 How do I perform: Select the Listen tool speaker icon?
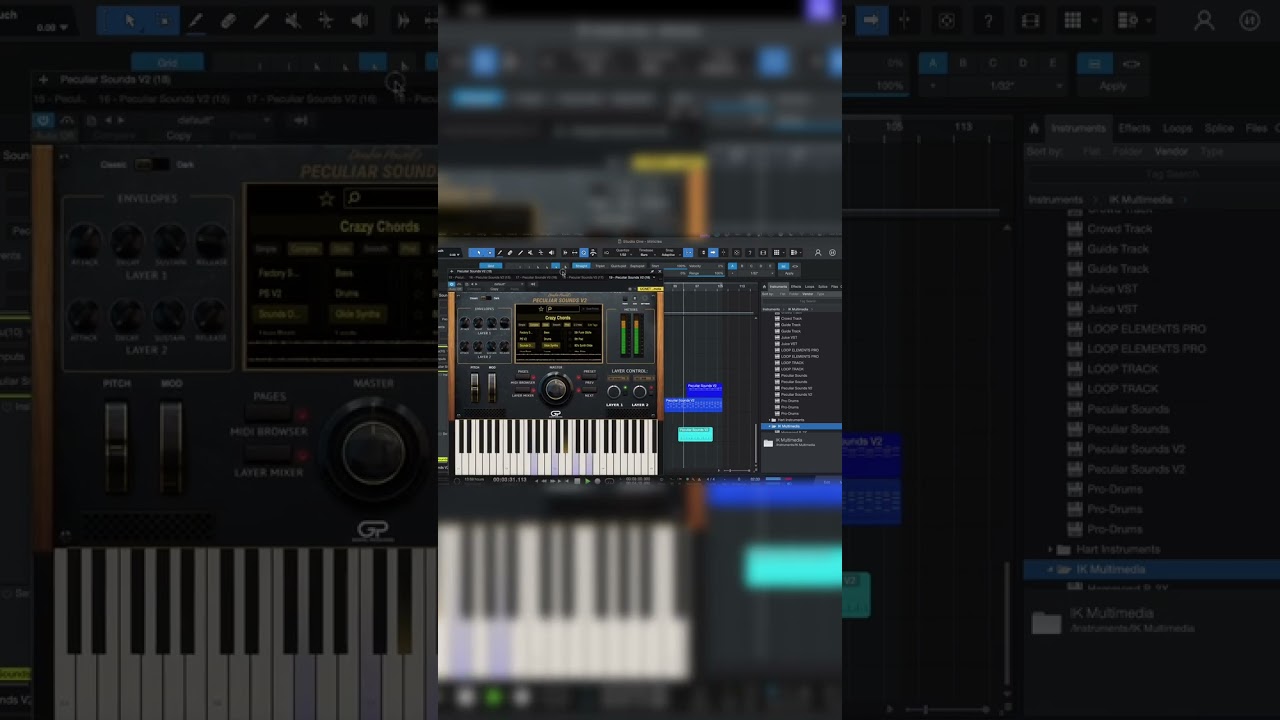coord(551,252)
